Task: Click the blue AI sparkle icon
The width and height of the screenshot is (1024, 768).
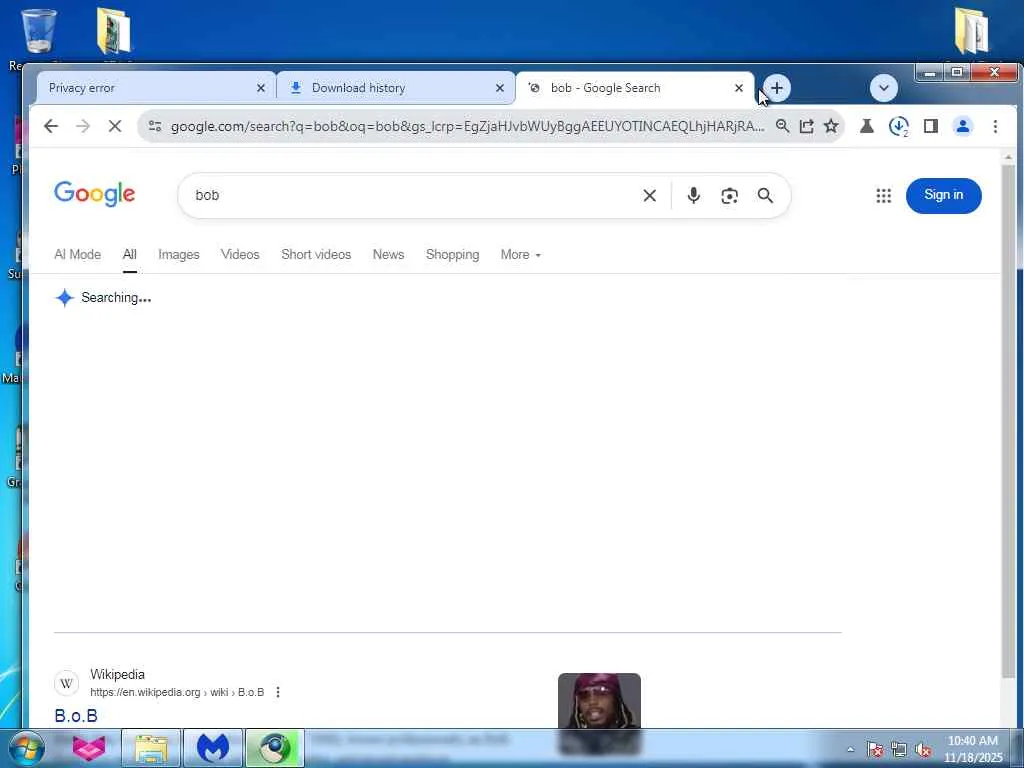Action: coord(64,298)
